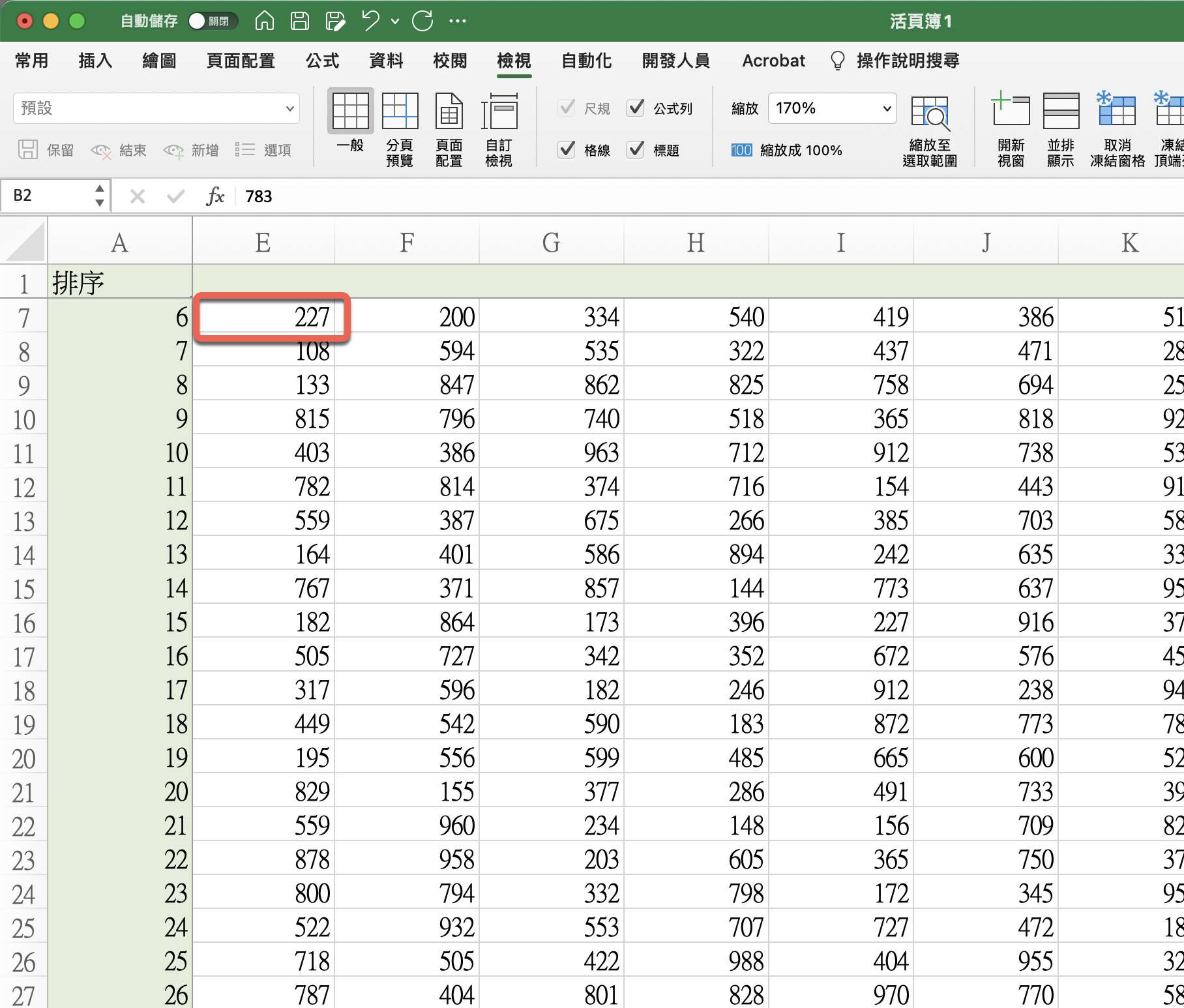Open the Formulas ribbon tab
Image resolution: width=1184 pixels, height=1008 pixels.
[322, 61]
